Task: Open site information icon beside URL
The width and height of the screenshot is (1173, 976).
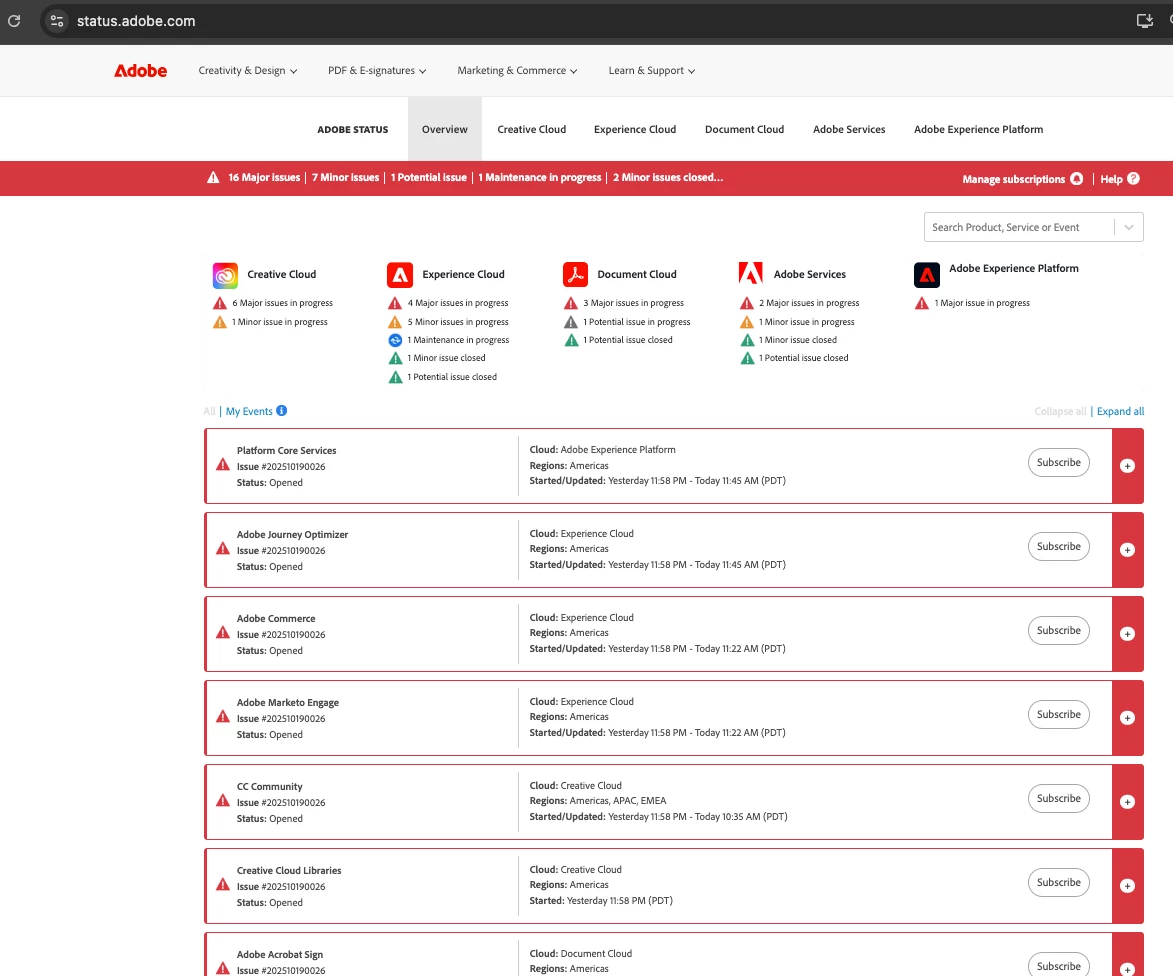Action: (57, 21)
